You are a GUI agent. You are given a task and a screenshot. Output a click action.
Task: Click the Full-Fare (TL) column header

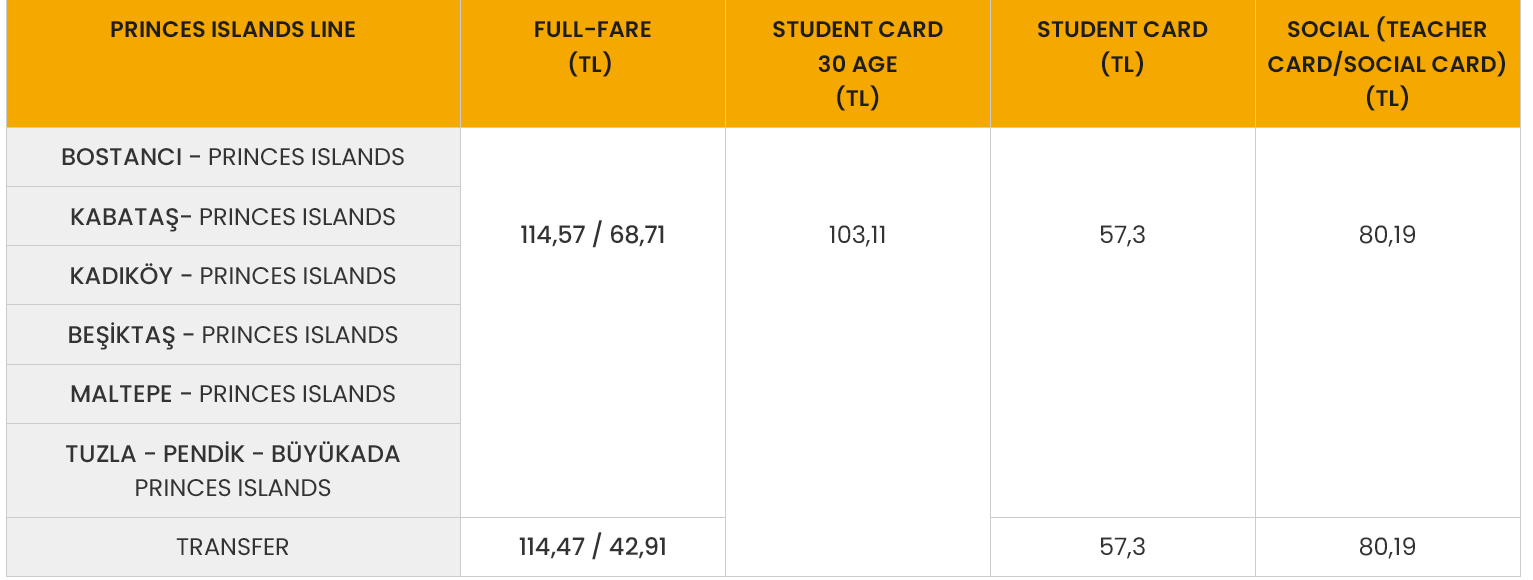click(592, 47)
